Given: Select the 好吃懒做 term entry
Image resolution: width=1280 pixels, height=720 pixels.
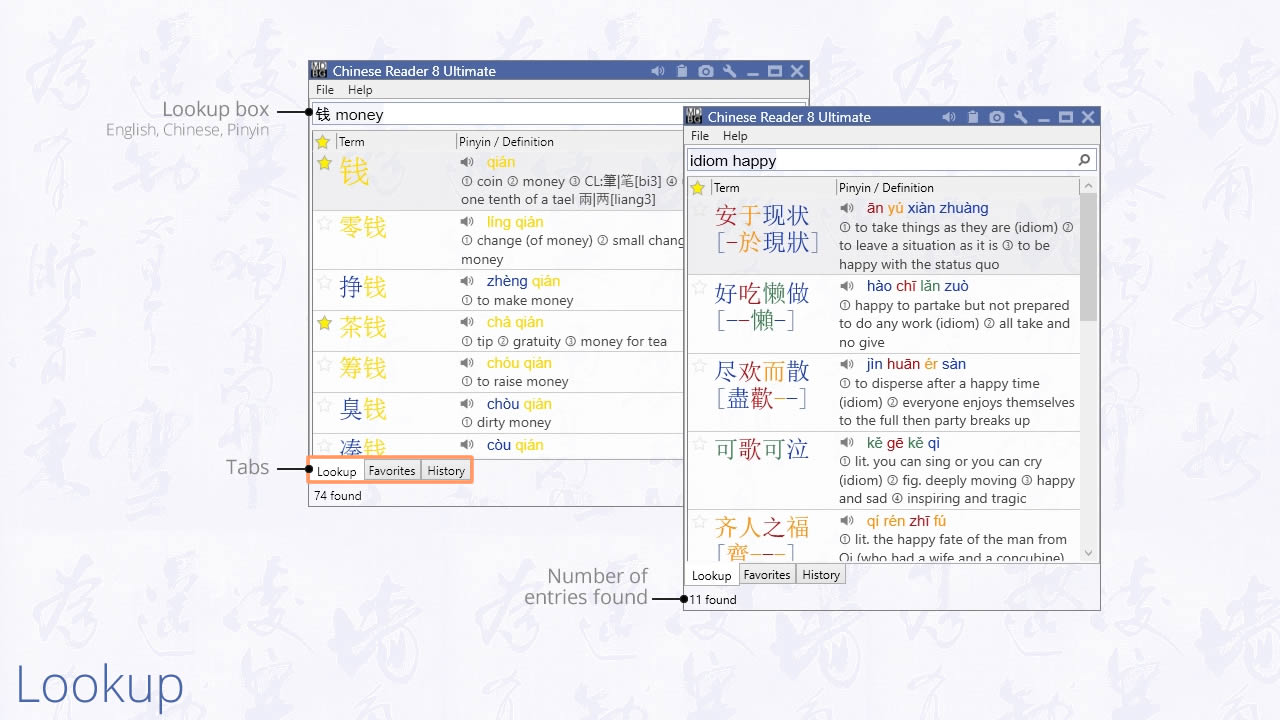Looking at the screenshot, I should point(762,306).
